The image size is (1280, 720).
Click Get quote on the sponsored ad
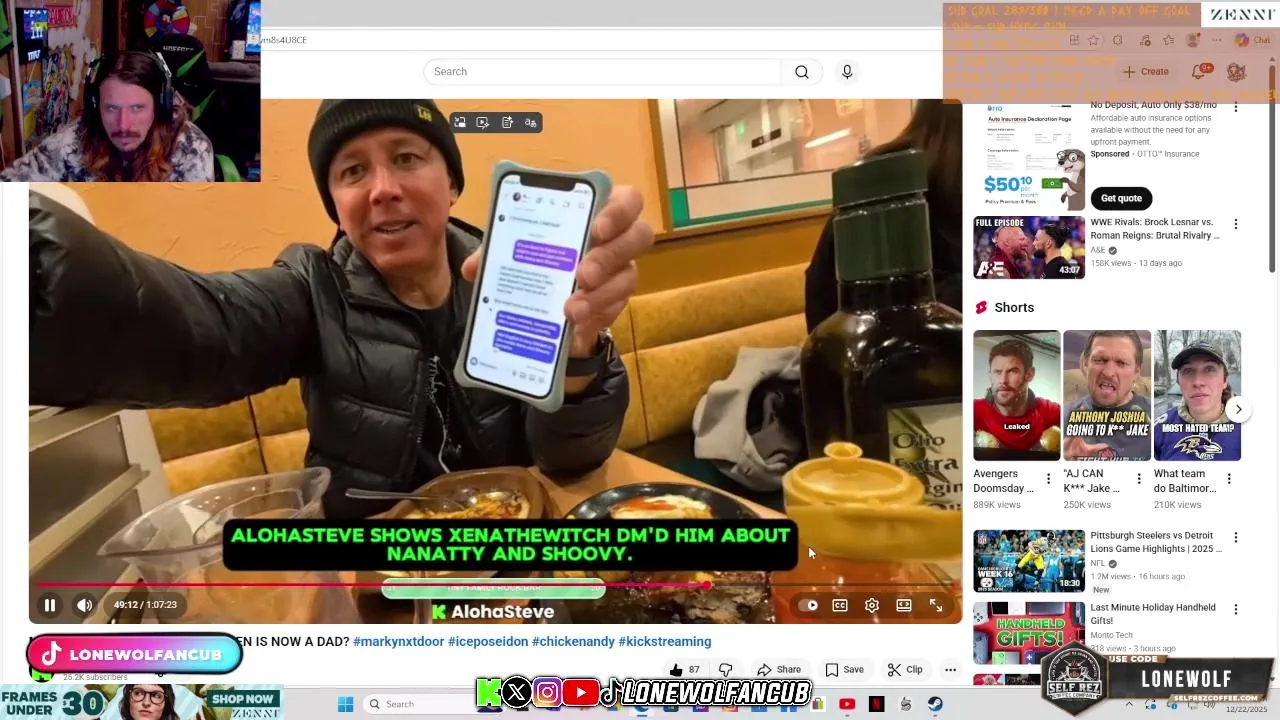pyautogui.click(x=1121, y=198)
